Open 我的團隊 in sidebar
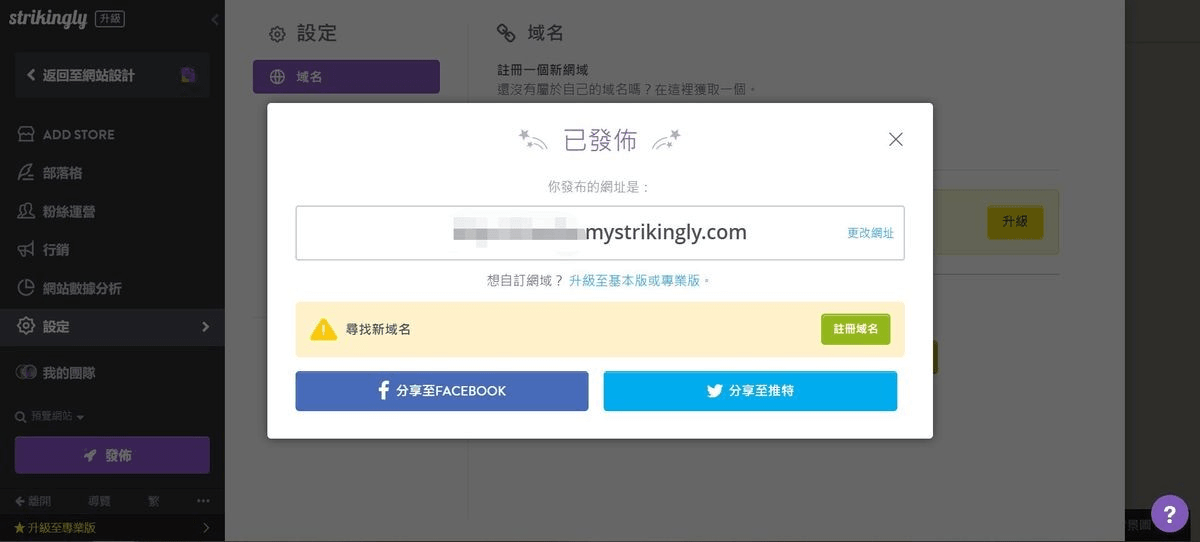The width and height of the screenshot is (1200, 542). [x=69, y=373]
